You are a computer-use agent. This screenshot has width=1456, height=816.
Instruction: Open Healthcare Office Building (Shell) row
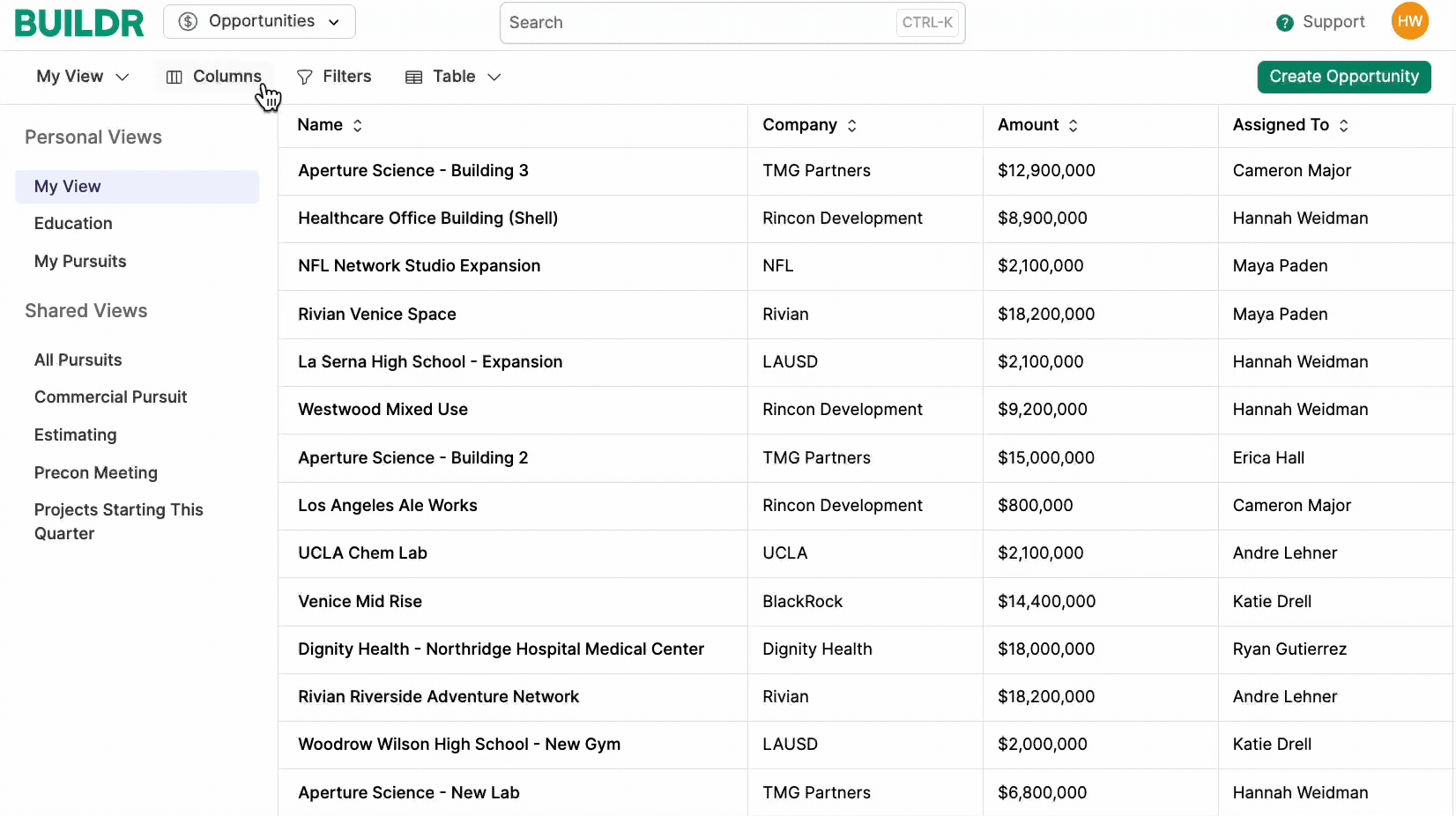[428, 219]
